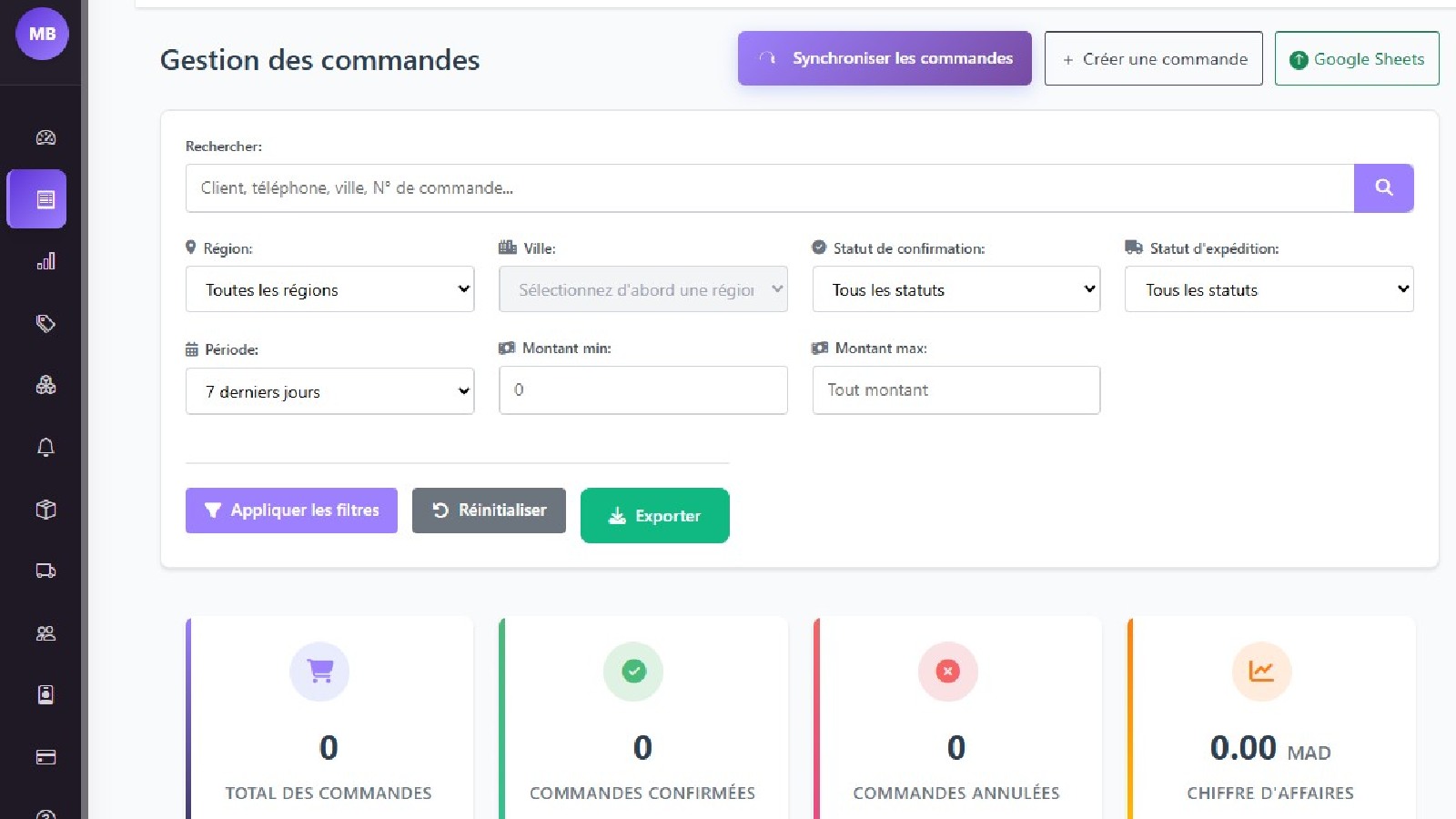Expand the Statut de confirmation dropdown
Screen dimensions: 1456x819
tap(955, 289)
